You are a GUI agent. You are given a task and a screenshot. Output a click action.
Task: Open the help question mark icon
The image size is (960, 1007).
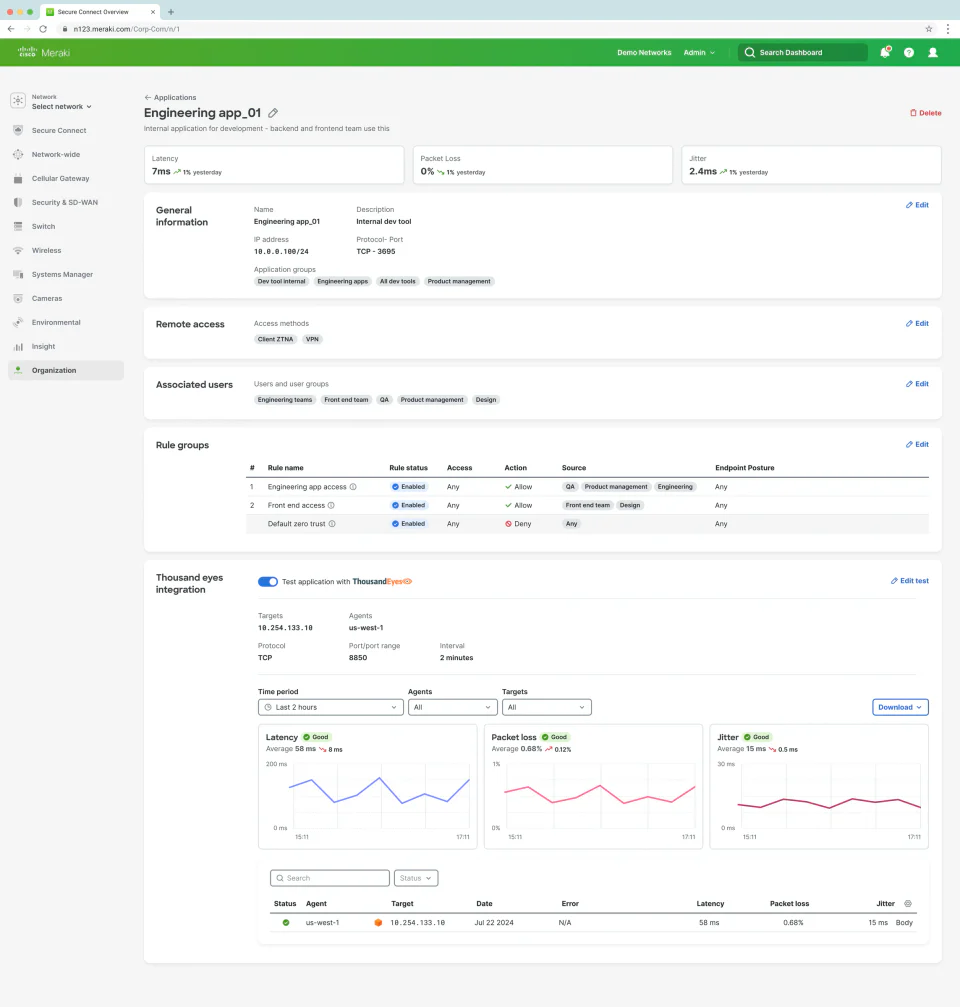909,53
